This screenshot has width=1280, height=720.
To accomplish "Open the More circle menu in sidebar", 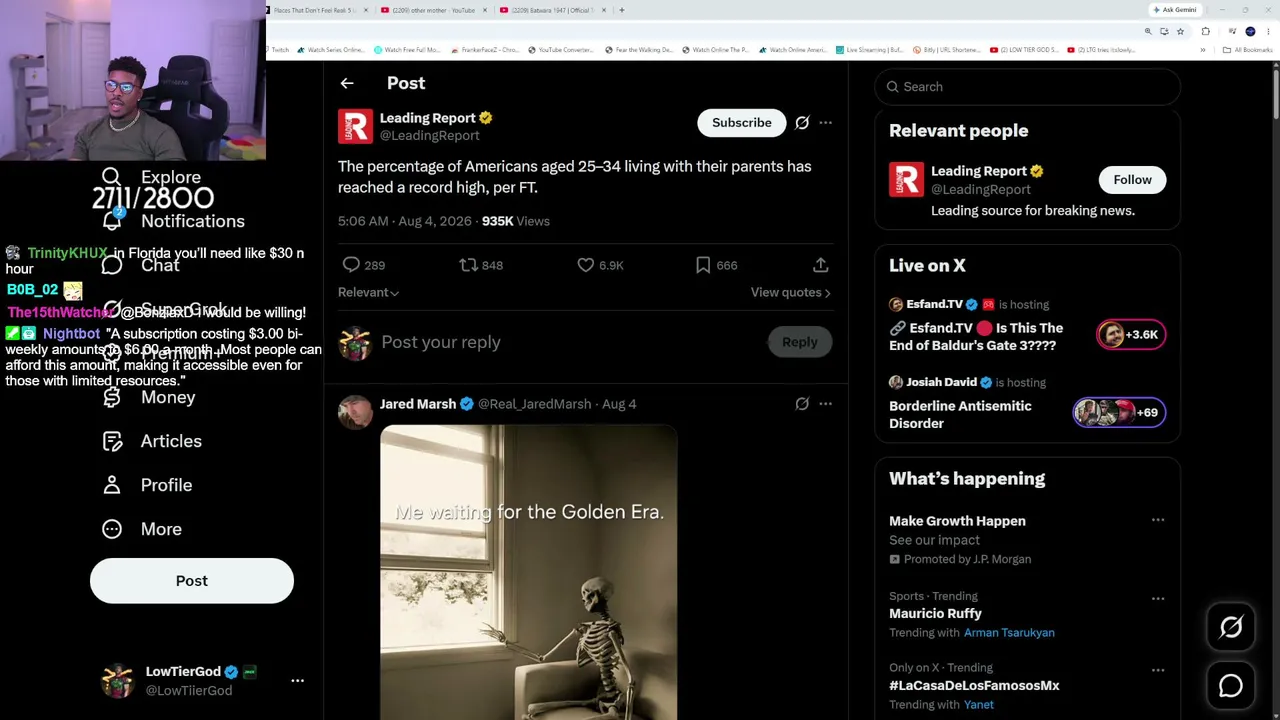I will pyautogui.click(x=112, y=529).
